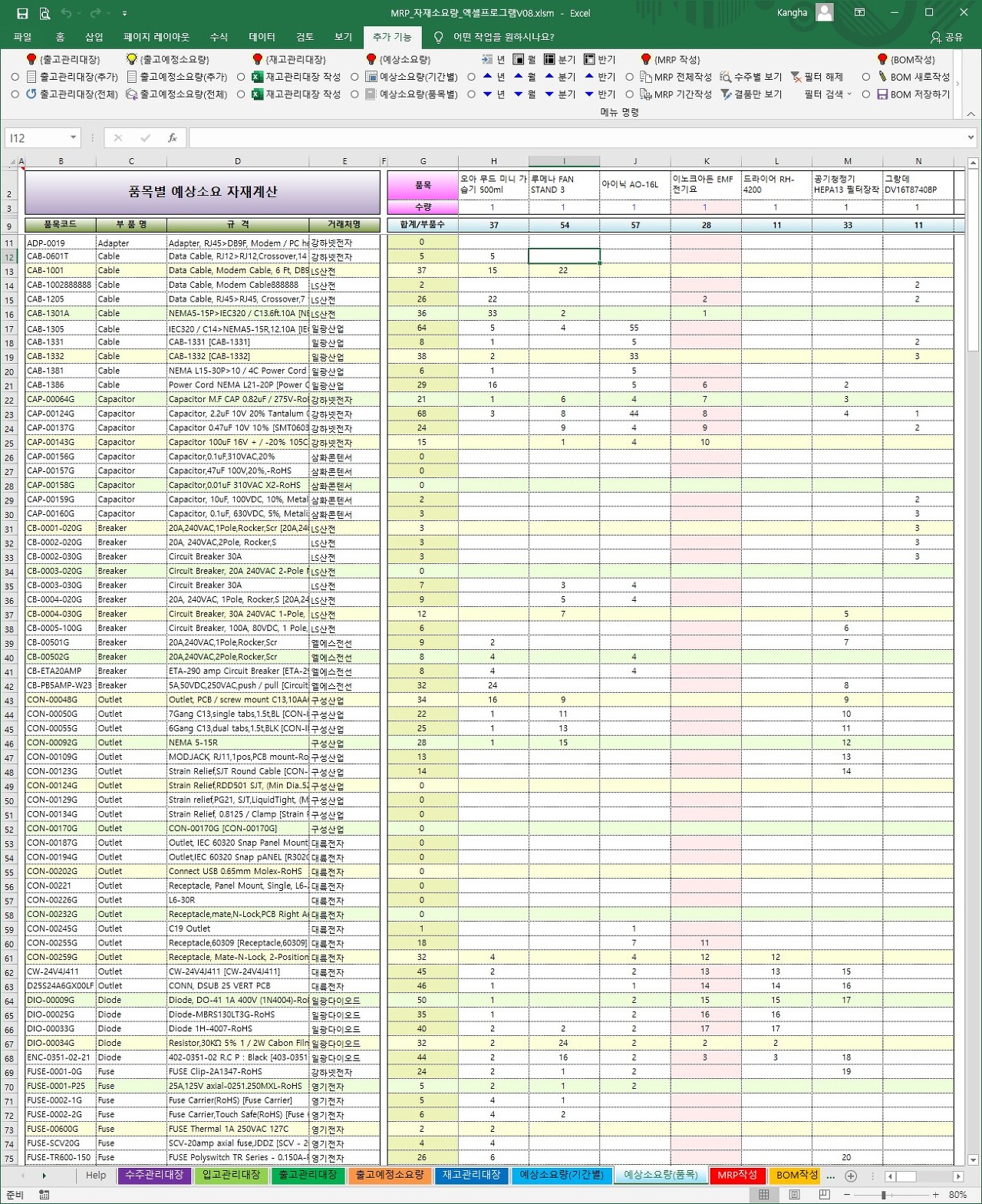Open the 삽입 ribbon tab
This screenshot has width=982, height=1204.
click(94, 37)
